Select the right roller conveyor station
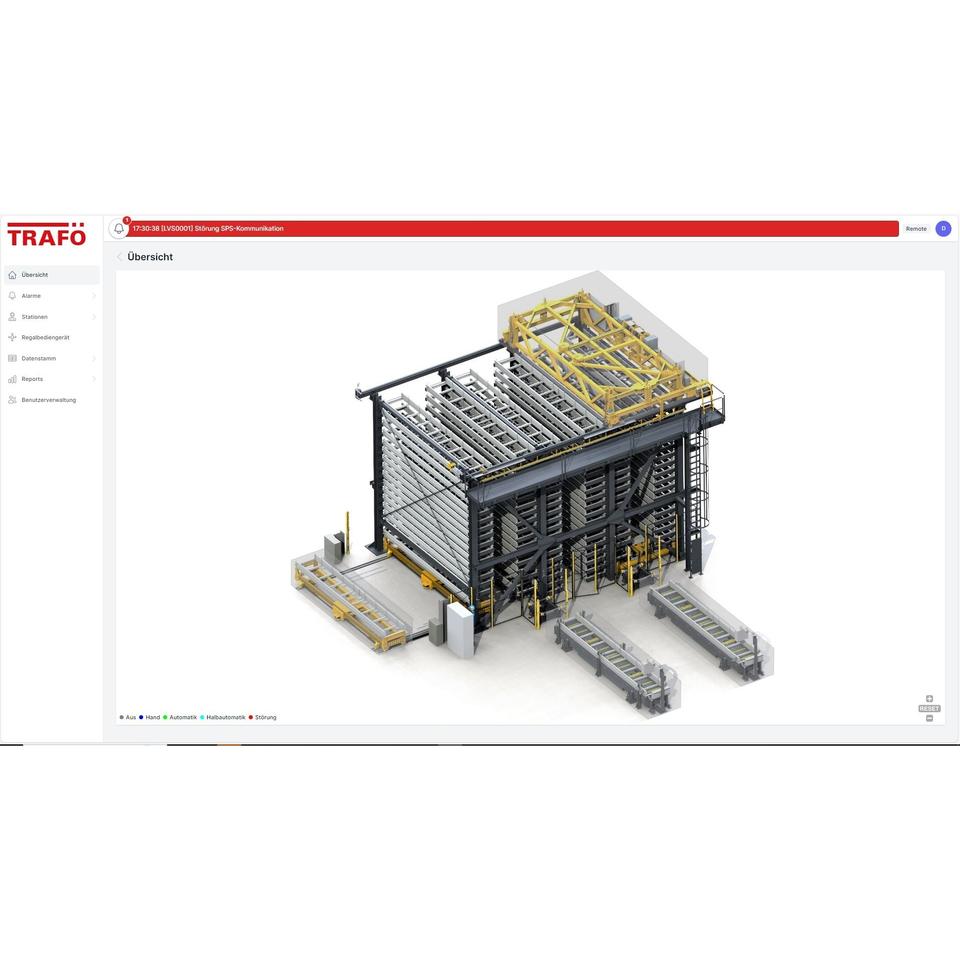The width and height of the screenshot is (960, 960). (710, 631)
